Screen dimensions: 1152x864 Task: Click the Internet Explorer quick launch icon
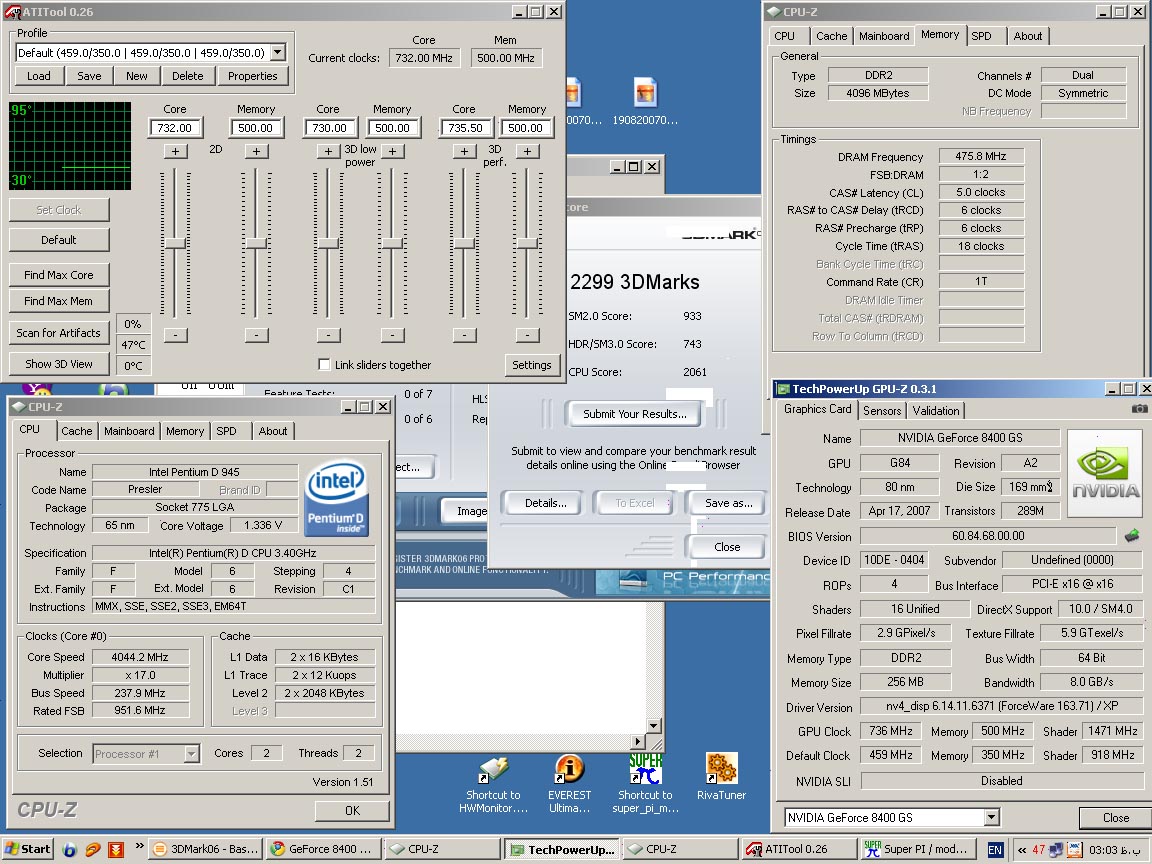(70, 849)
